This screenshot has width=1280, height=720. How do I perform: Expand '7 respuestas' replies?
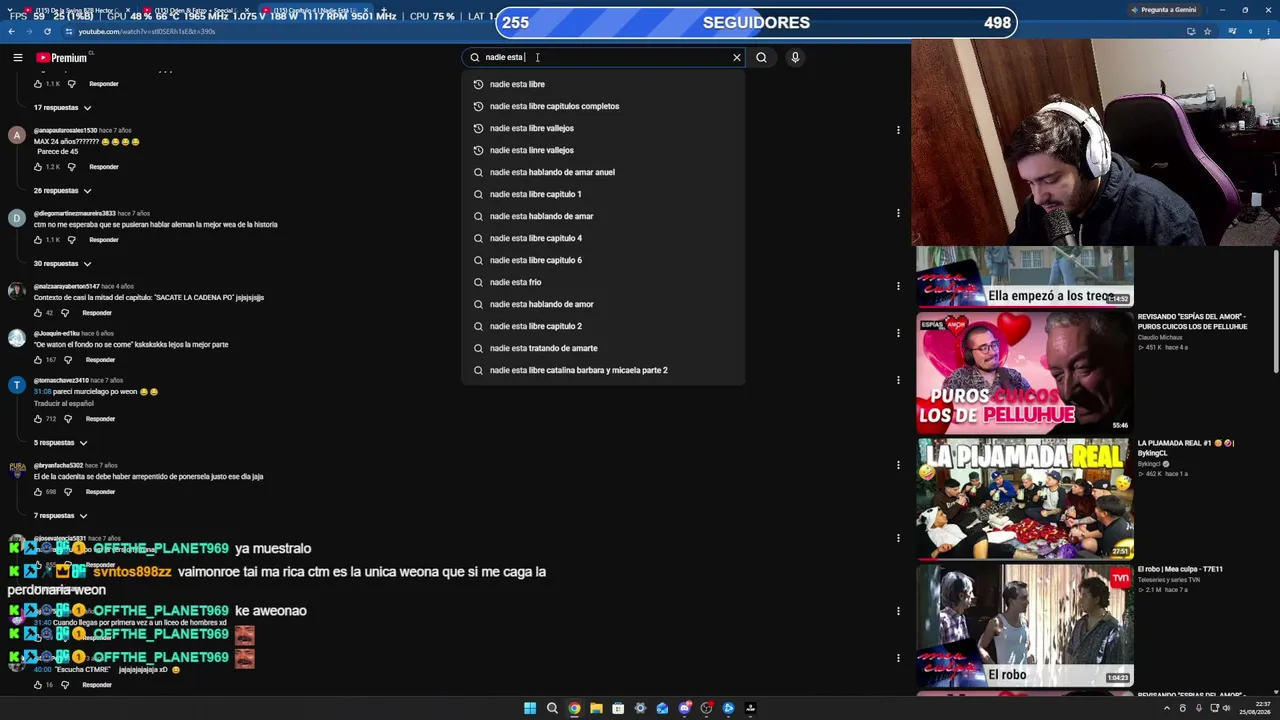click(60, 516)
